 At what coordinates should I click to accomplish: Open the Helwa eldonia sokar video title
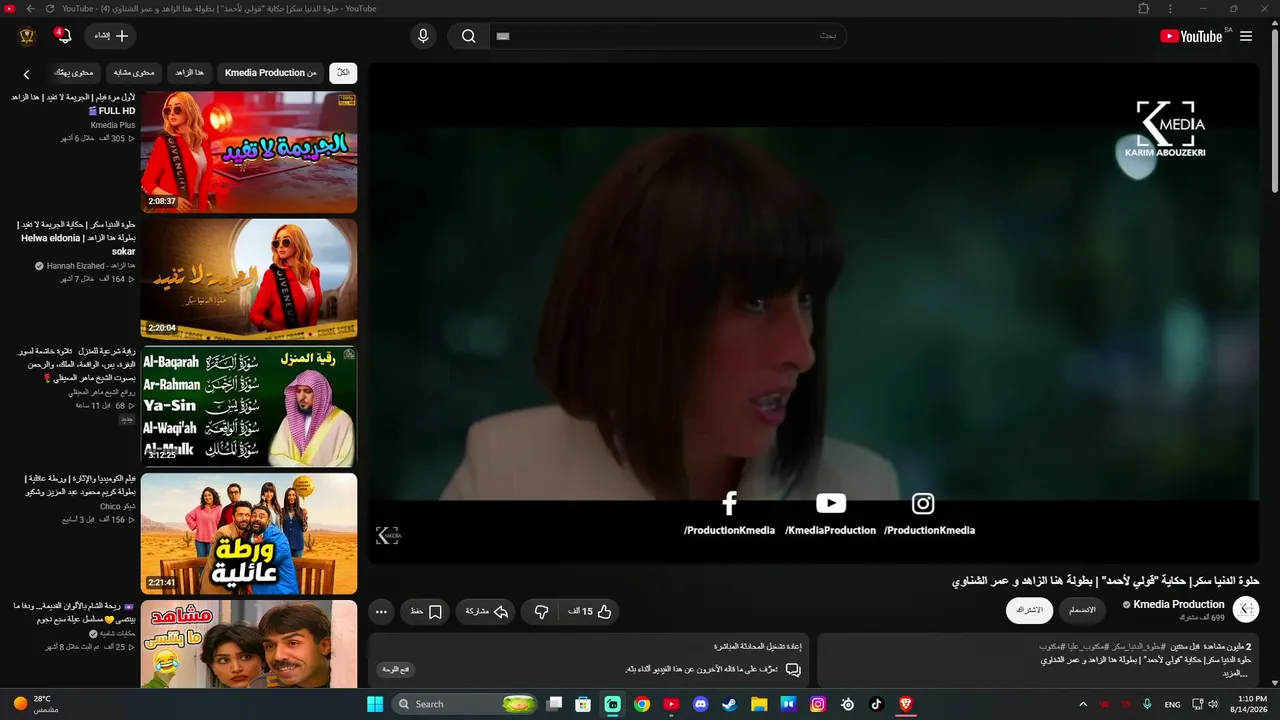coord(78,238)
